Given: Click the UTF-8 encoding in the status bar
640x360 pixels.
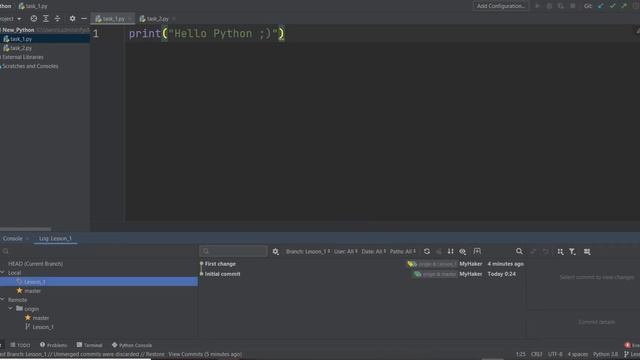Looking at the screenshot, I should (555, 354).
